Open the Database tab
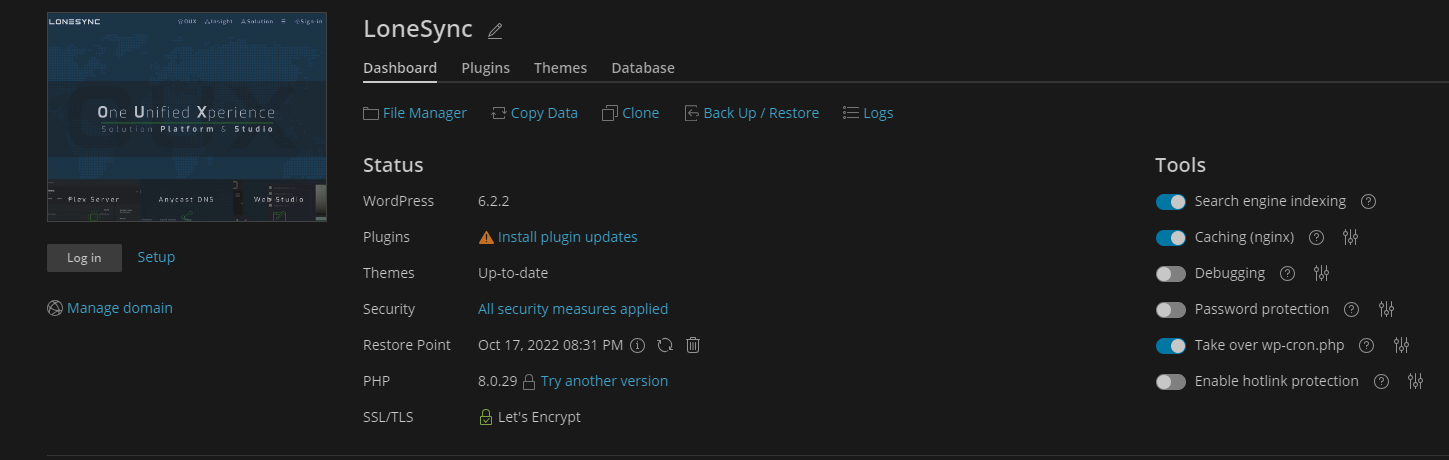 coord(643,68)
